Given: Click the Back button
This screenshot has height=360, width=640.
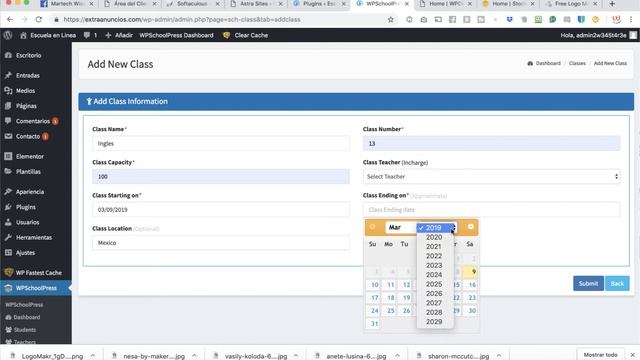Looking at the screenshot, I should pos(617,283).
